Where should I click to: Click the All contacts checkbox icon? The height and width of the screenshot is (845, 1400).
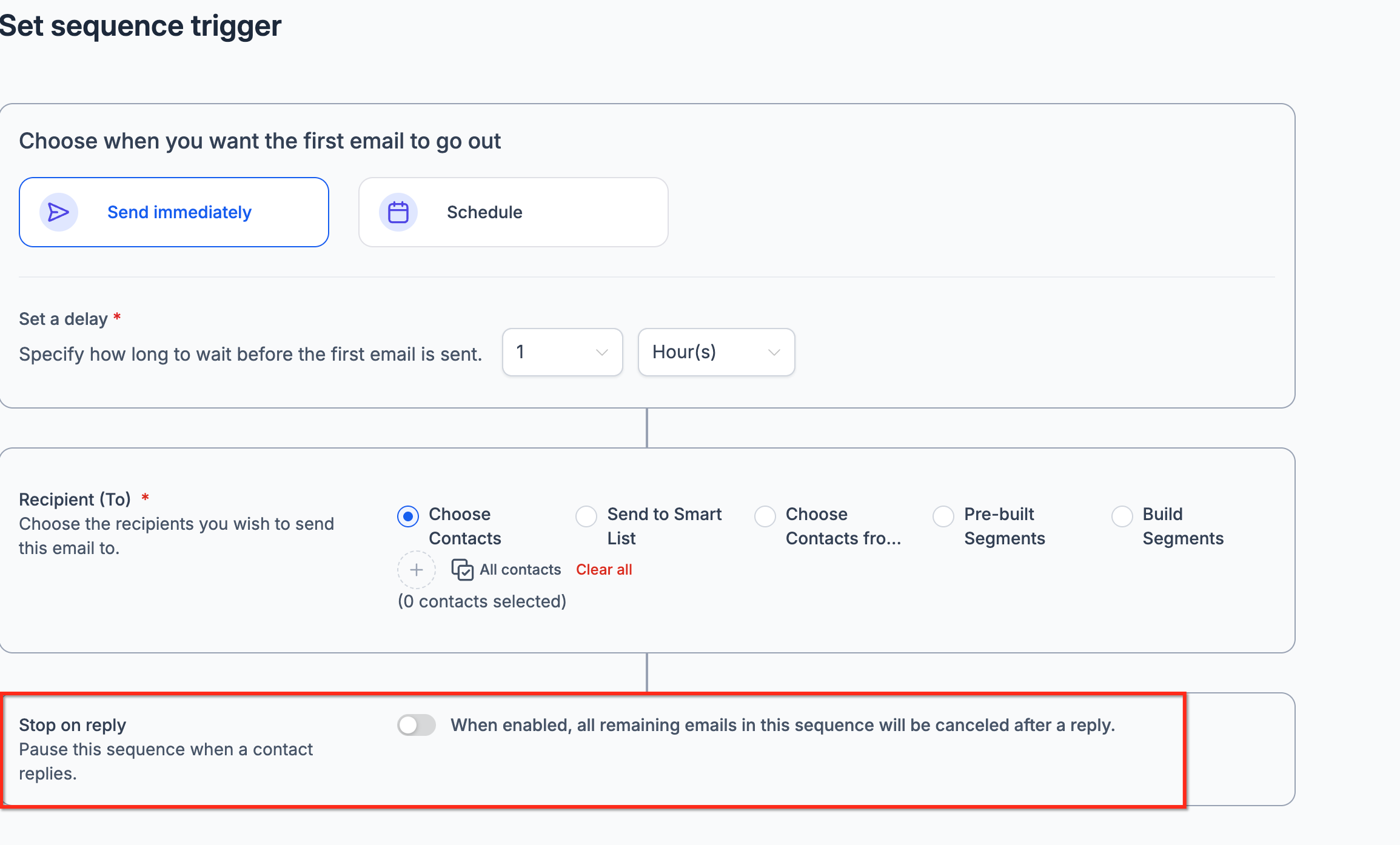[462, 570]
